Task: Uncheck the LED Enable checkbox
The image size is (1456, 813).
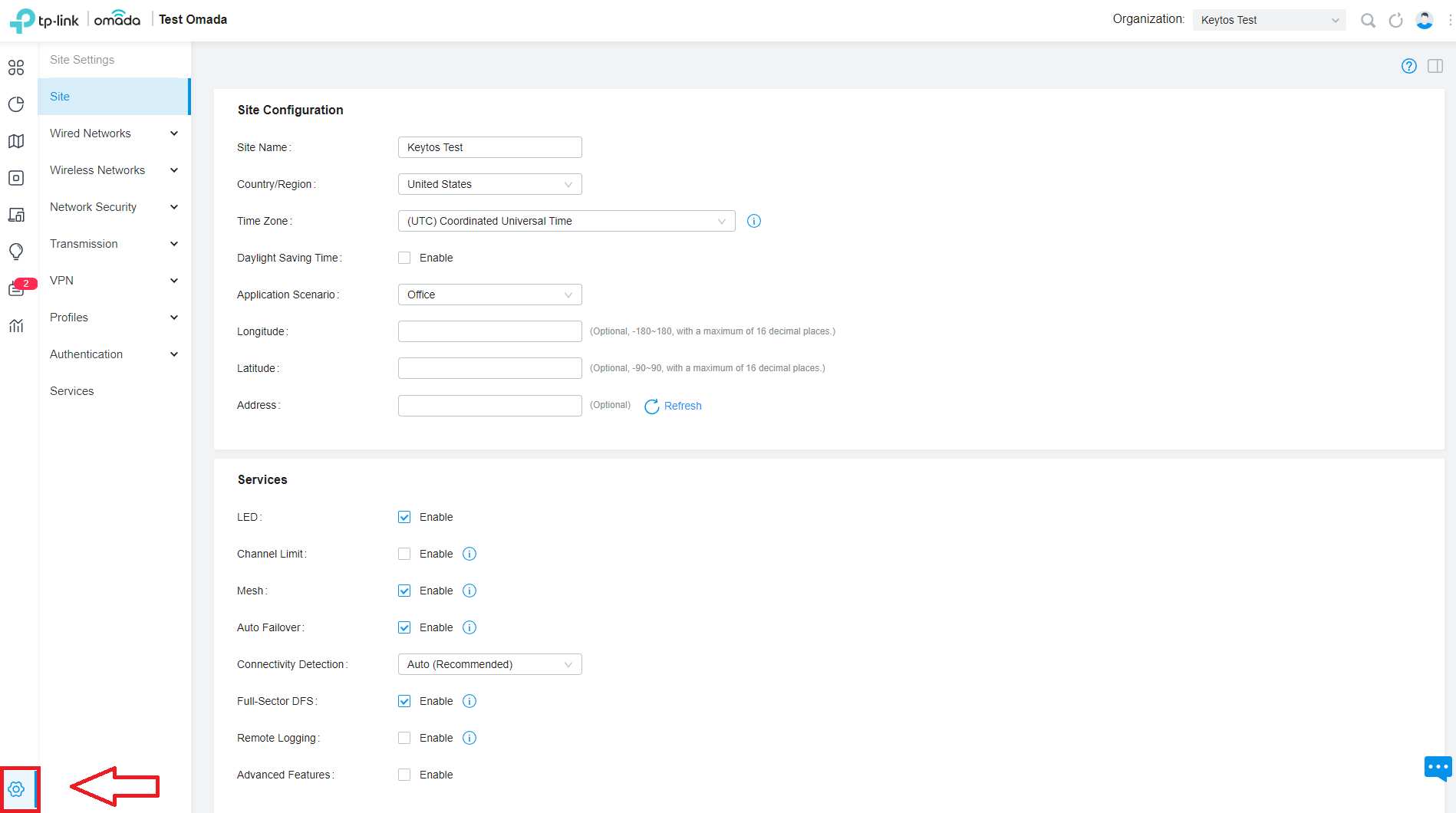Action: pyautogui.click(x=404, y=517)
